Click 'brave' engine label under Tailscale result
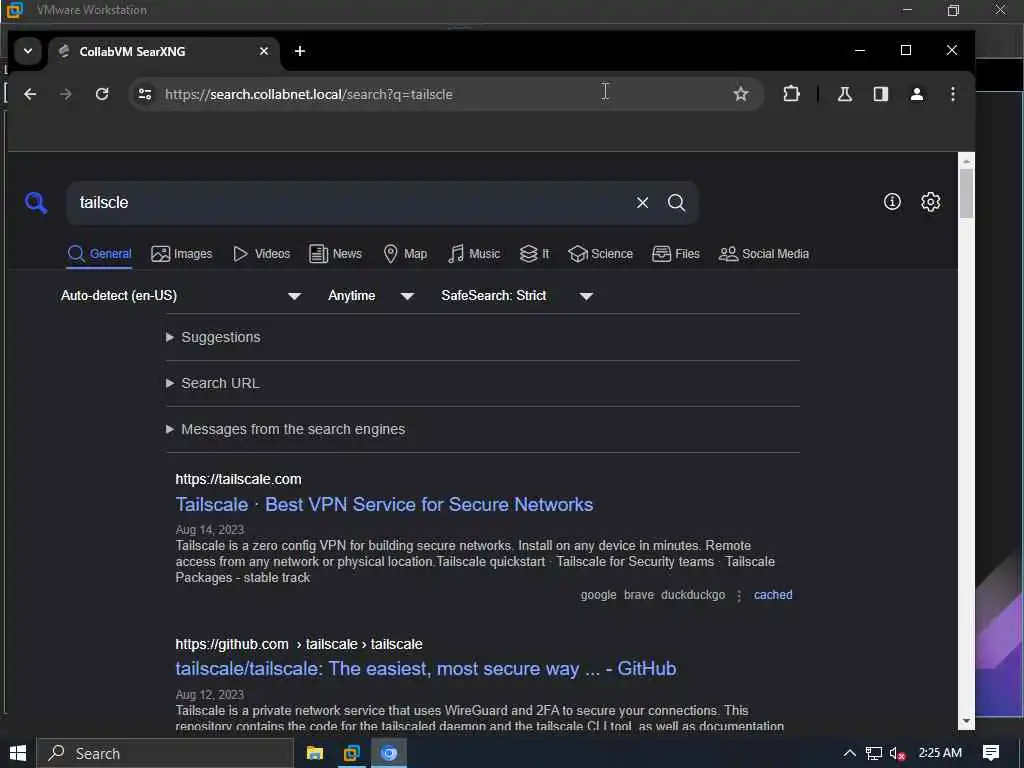This screenshot has height=768, width=1024. click(x=639, y=595)
